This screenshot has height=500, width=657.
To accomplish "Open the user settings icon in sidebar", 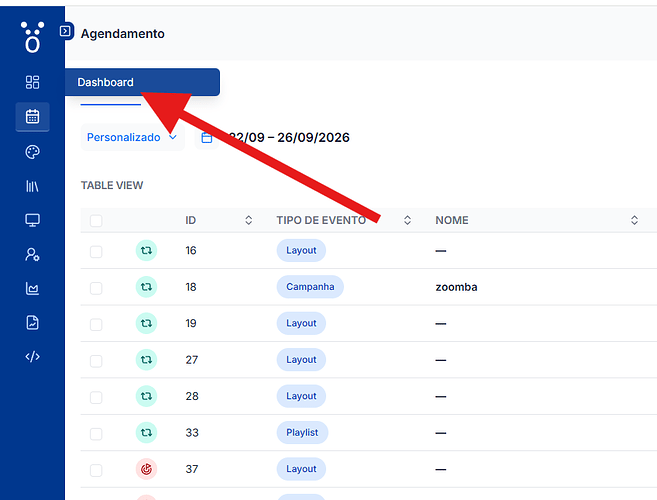I will click(x=32, y=254).
